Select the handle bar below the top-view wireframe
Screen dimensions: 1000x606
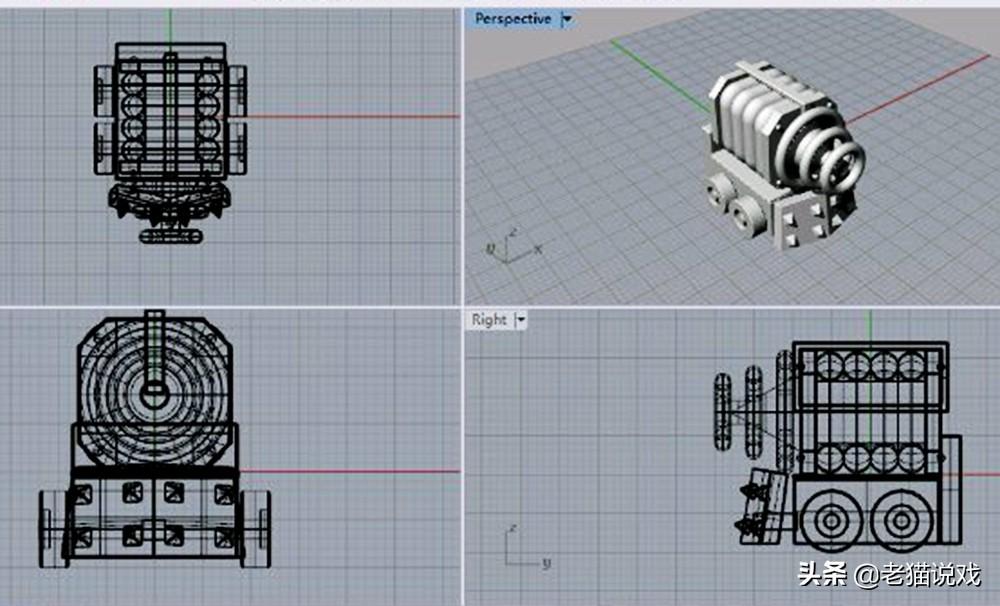tap(171, 237)
